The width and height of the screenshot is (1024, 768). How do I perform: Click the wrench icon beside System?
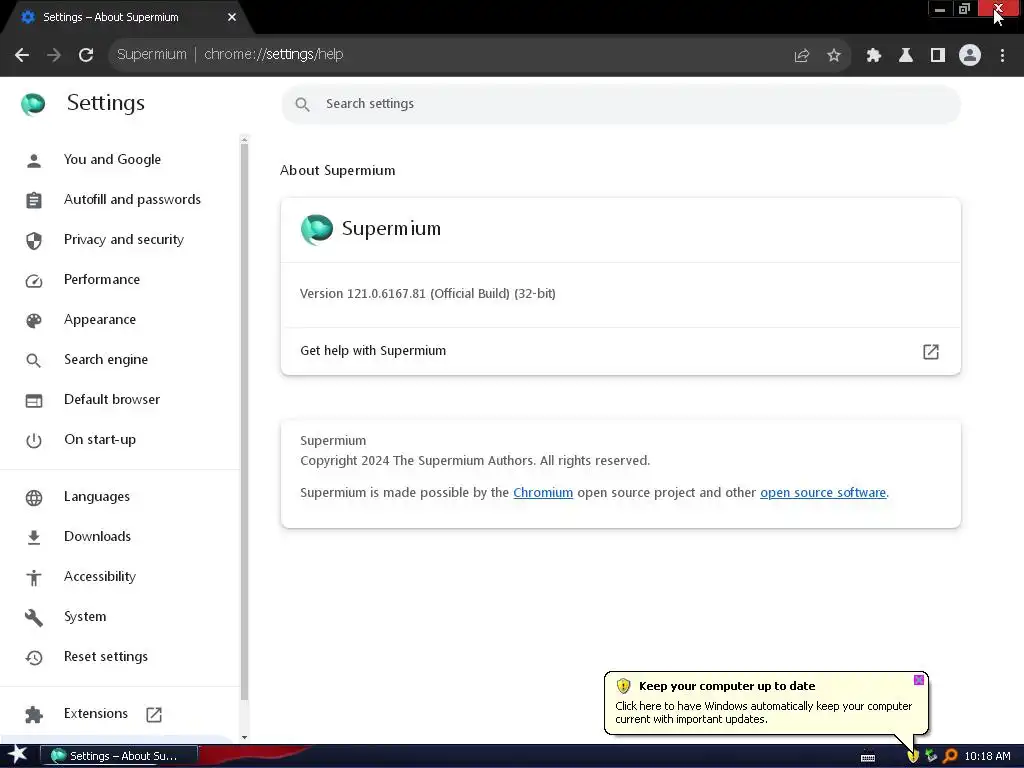[x=34, y=618]
